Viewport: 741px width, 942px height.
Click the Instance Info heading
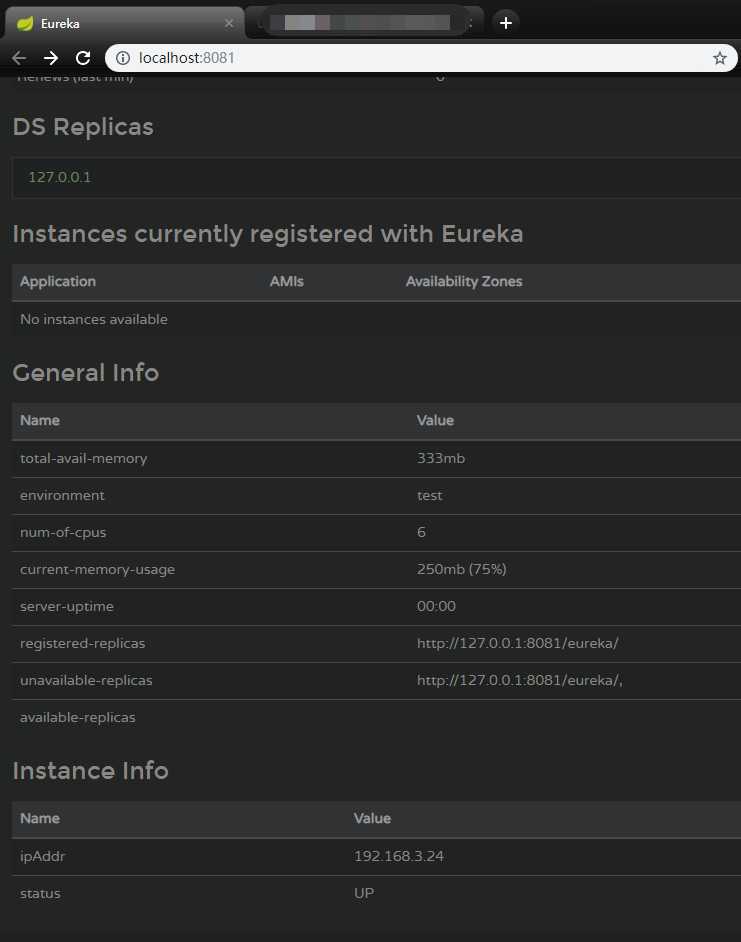point(90,771)
